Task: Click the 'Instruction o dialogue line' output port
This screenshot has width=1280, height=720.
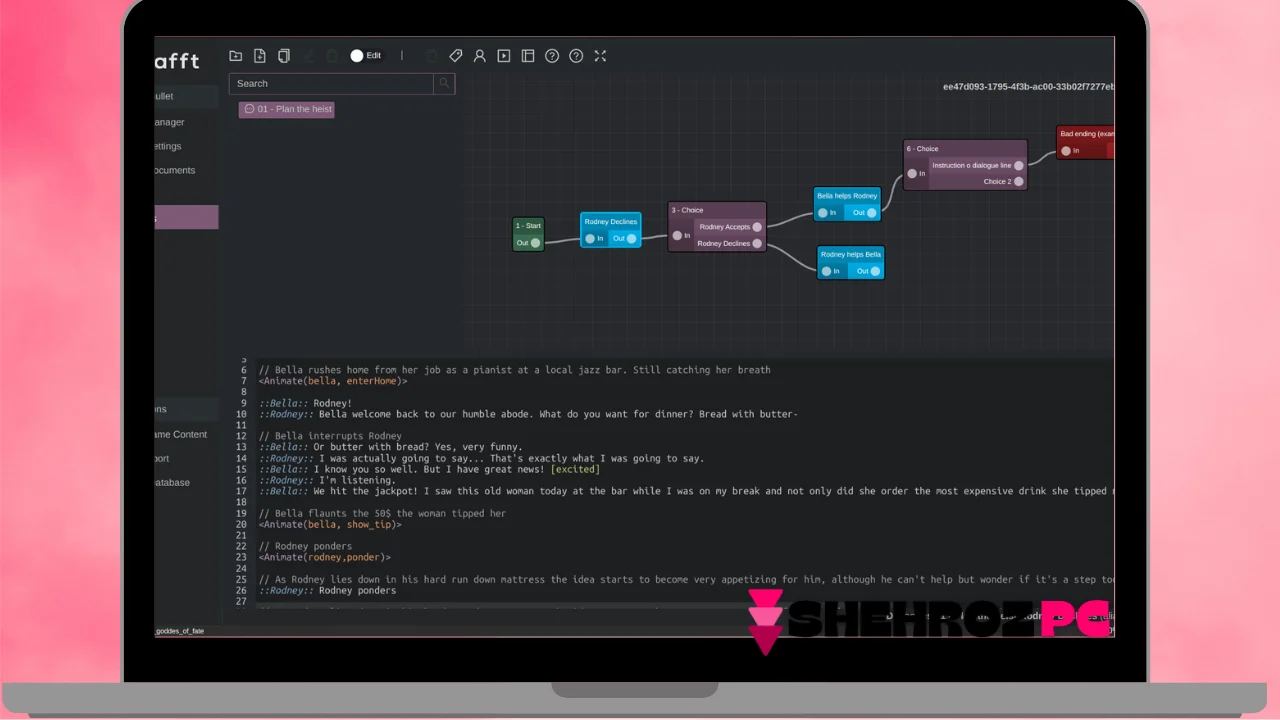Action: click(1019, 166)
